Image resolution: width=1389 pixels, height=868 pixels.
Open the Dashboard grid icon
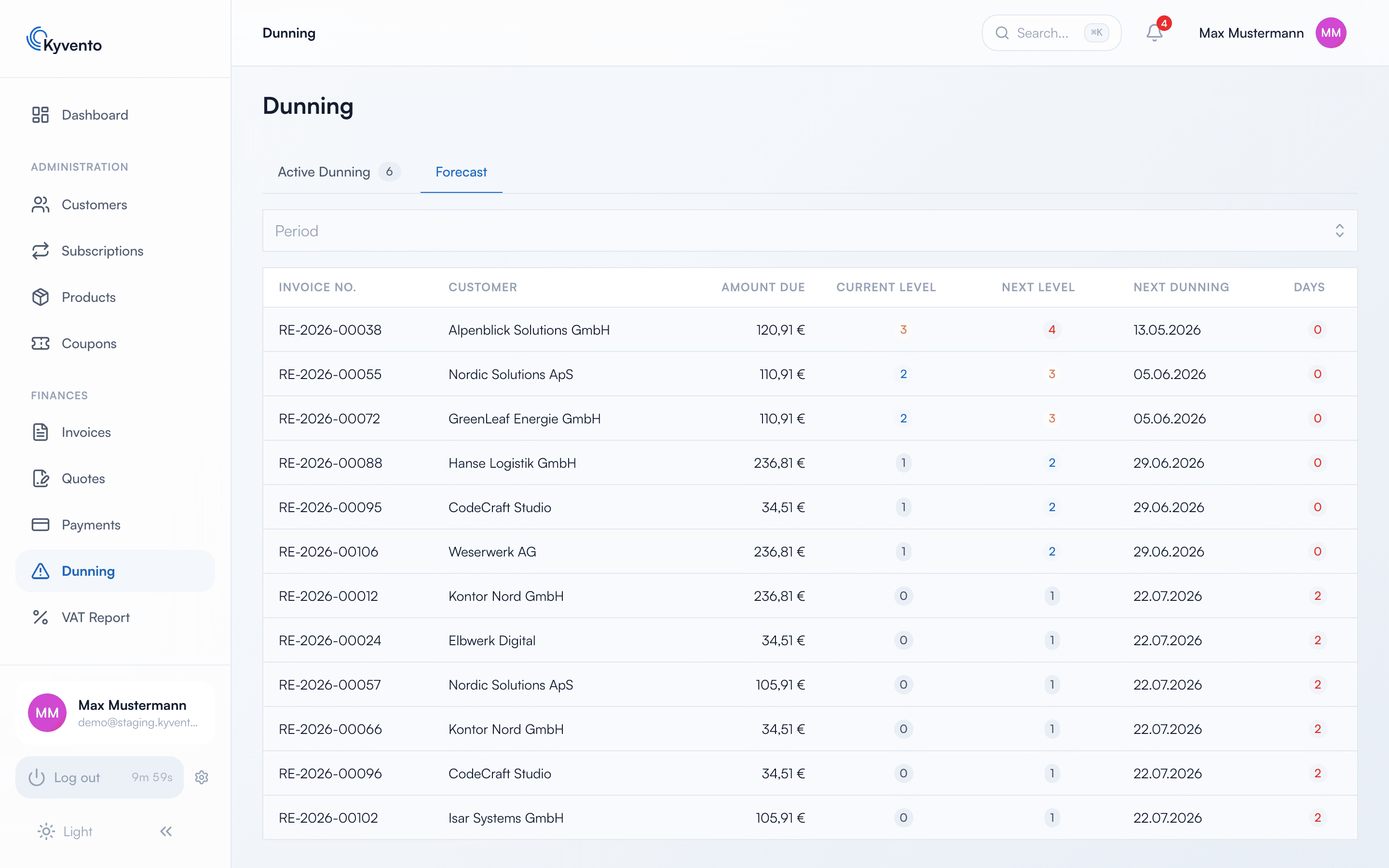(40, 115)
